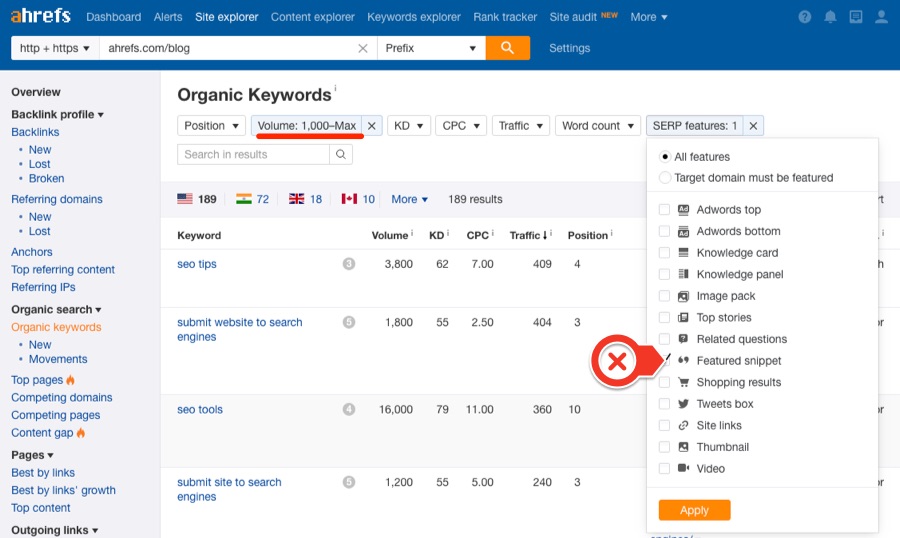Open the Settings link
This screenshot has width=900, height=538.
point(569,48)
